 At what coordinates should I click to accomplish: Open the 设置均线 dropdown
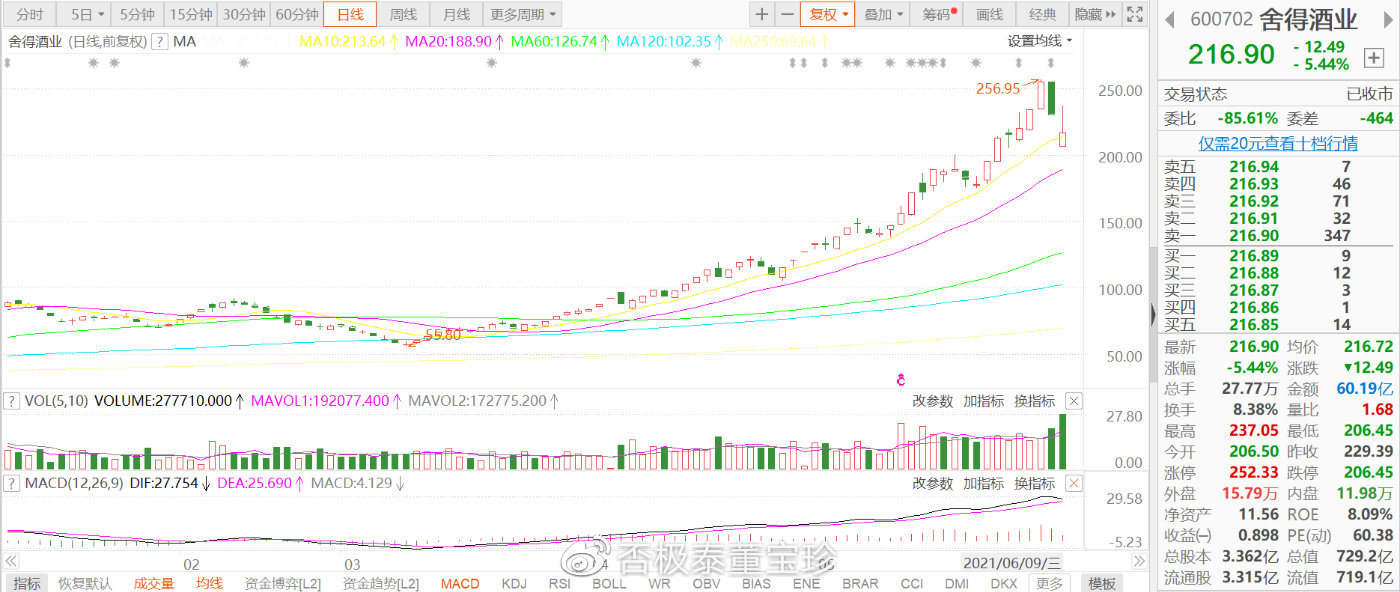tap(1039, 41)
